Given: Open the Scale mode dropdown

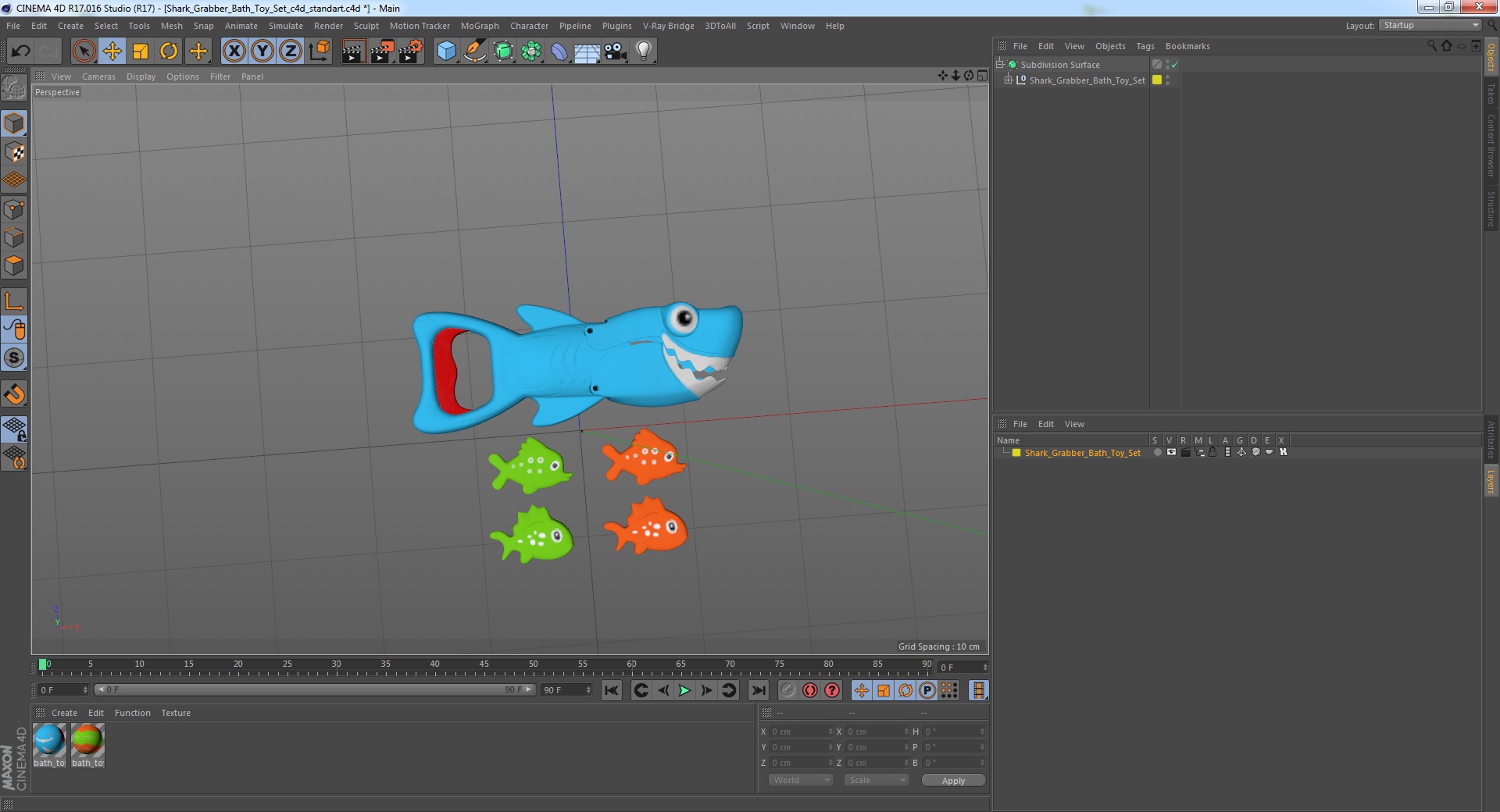Looking at the screenshot, I should [877, 780].
